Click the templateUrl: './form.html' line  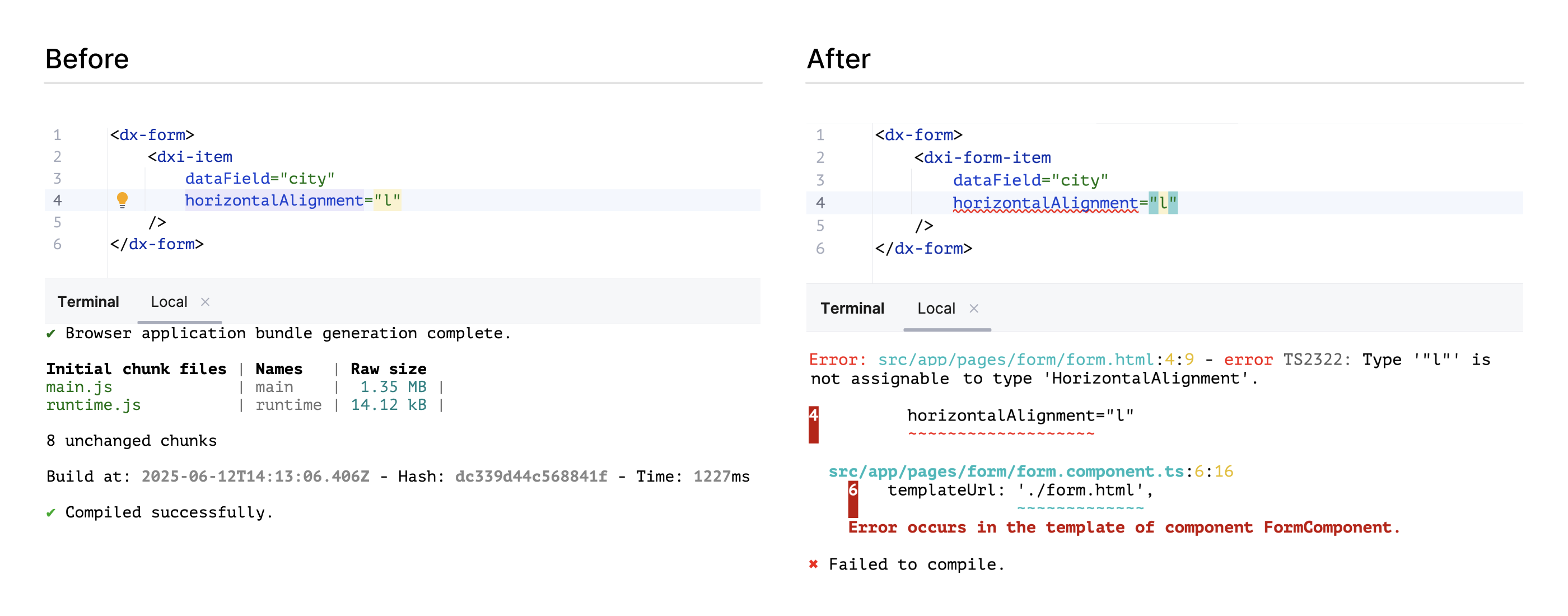pyautogui.click(x=1020, y=491)
